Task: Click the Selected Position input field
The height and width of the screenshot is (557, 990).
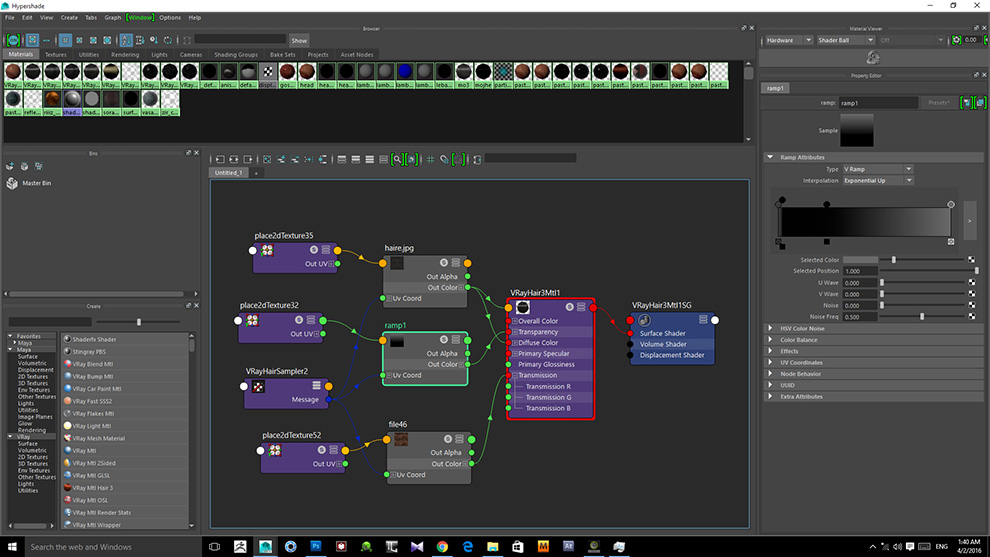Action: [858, 271]
